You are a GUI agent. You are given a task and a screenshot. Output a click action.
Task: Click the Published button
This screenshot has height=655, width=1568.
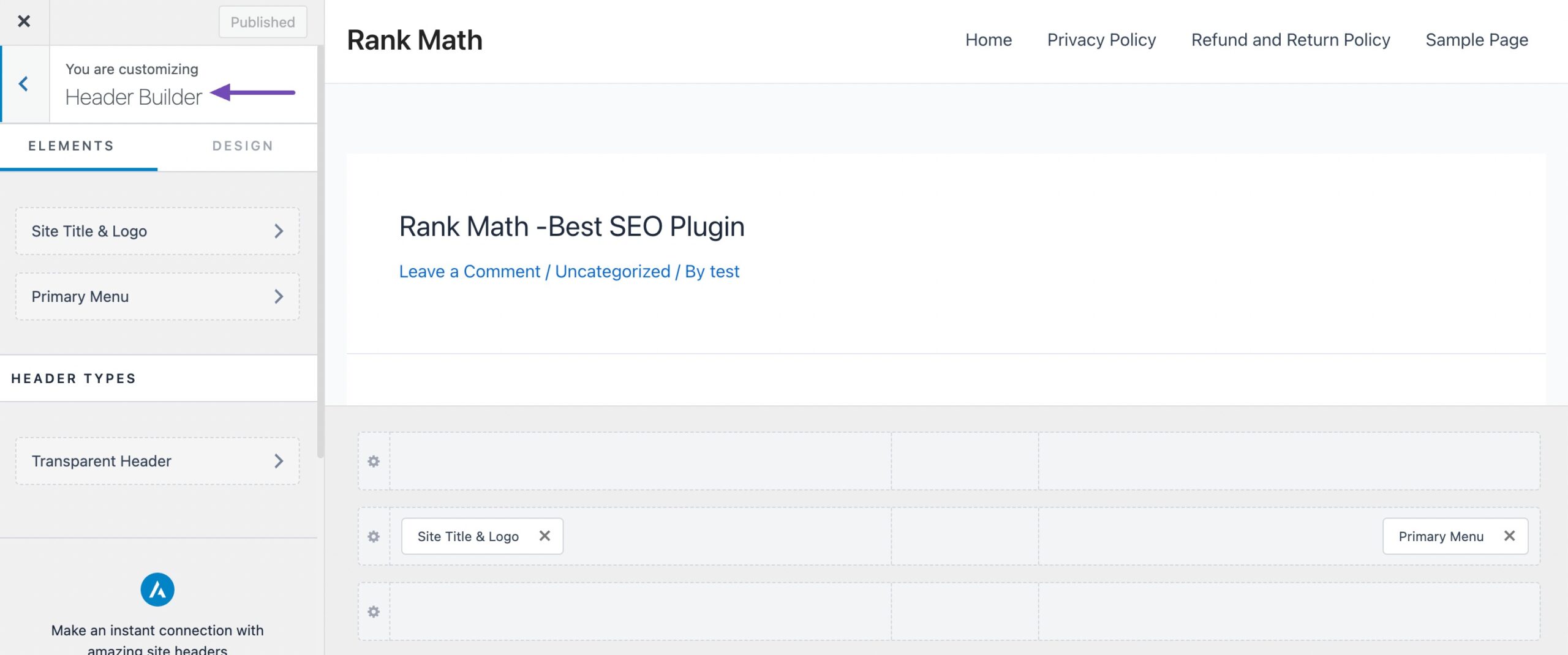[x=263, y=22]
